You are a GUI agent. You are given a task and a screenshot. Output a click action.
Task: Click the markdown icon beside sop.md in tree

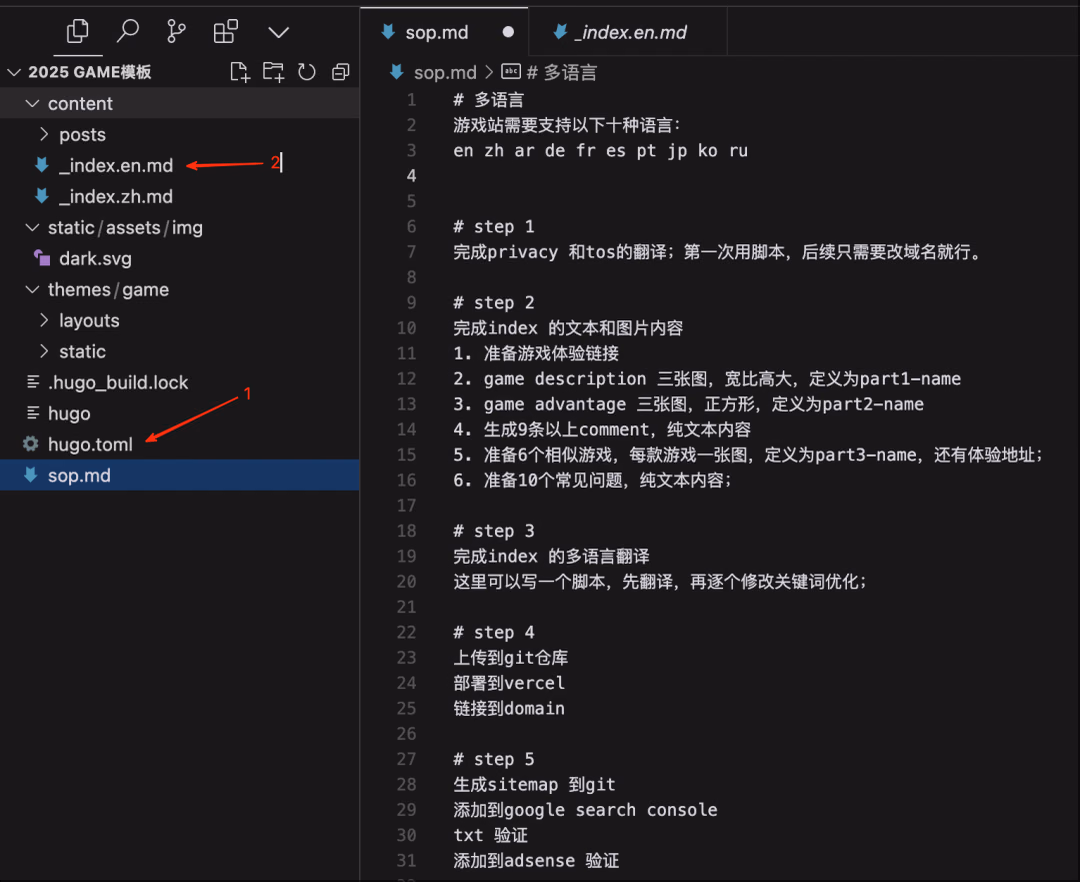(30, 474)
